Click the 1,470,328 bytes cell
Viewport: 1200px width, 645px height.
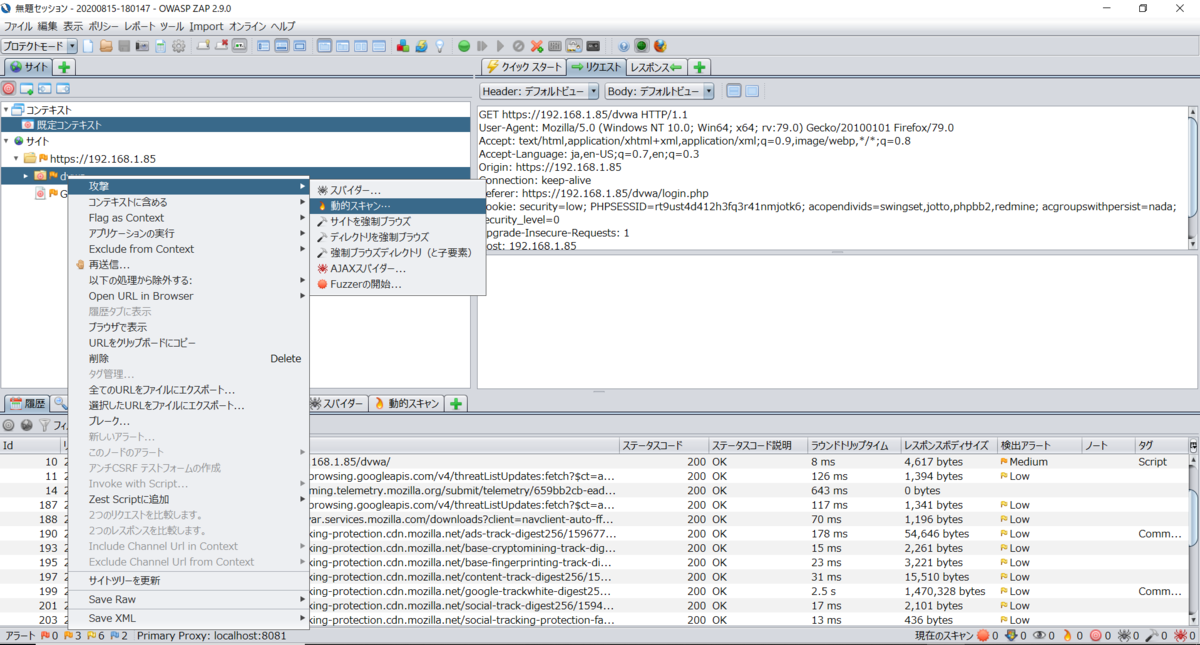click(x=948, y=591)
